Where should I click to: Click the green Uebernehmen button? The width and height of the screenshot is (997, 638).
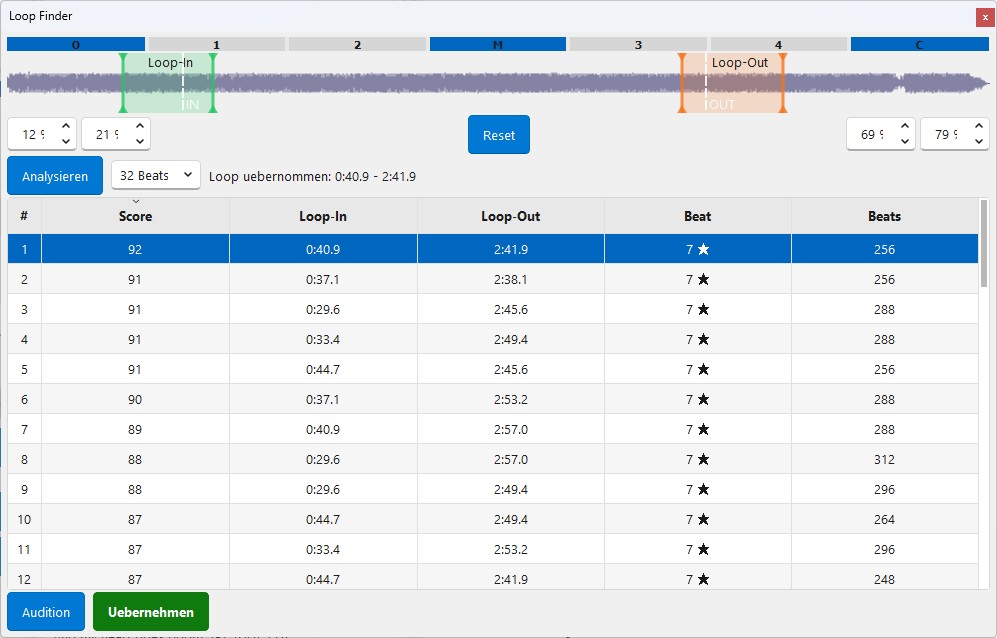coord(151,612)
